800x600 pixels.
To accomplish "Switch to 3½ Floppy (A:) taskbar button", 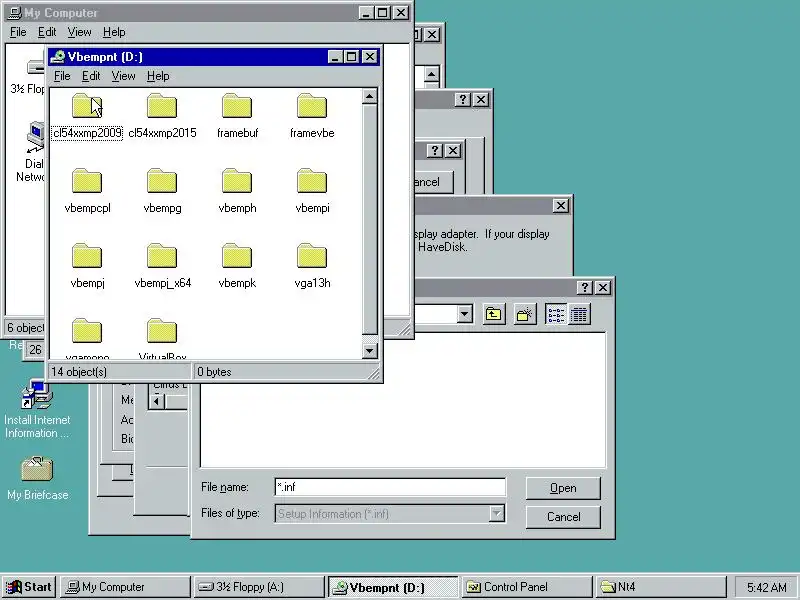I will (259, 587).
